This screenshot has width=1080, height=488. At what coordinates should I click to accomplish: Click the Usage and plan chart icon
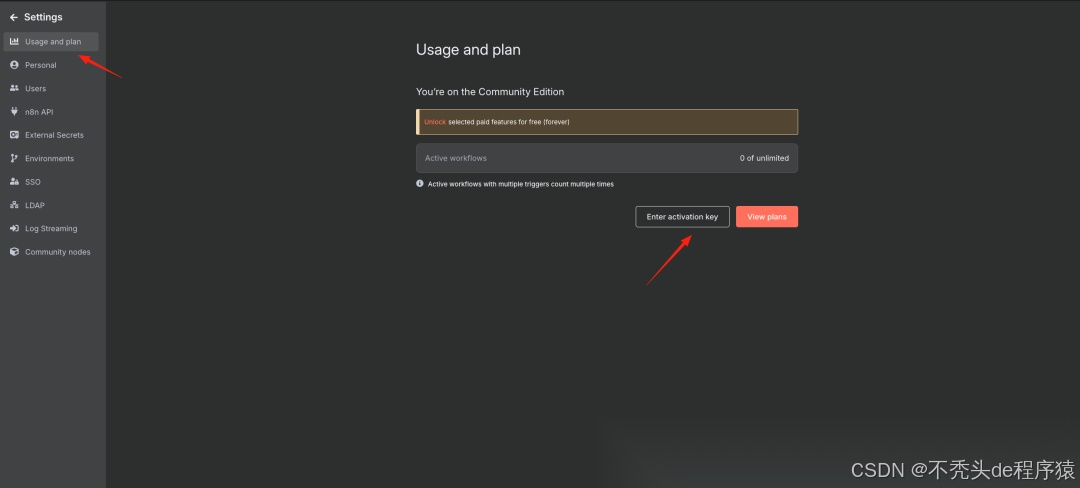(14, 42)
